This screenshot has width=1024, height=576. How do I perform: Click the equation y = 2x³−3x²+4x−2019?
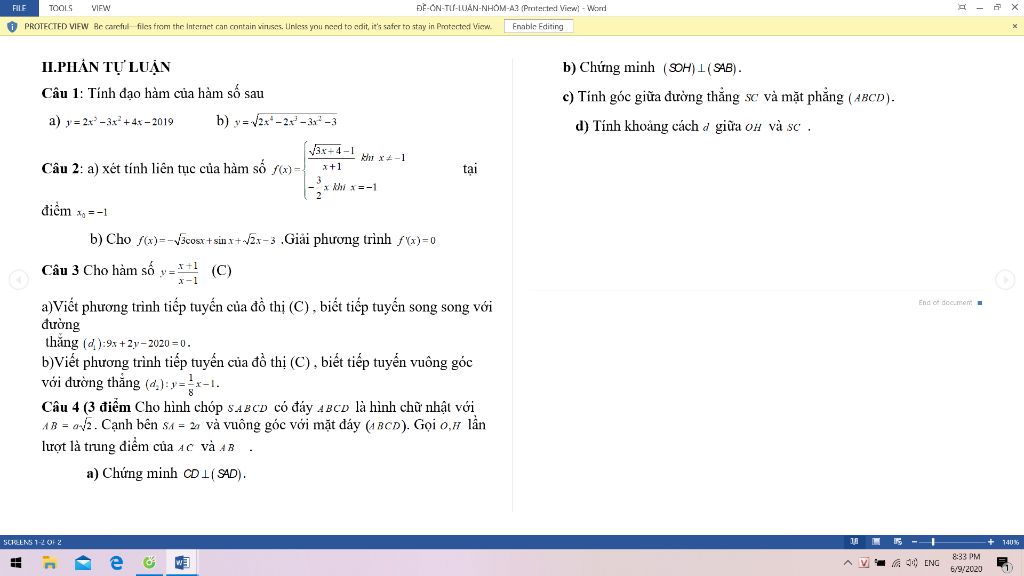[x=120, y=121]
